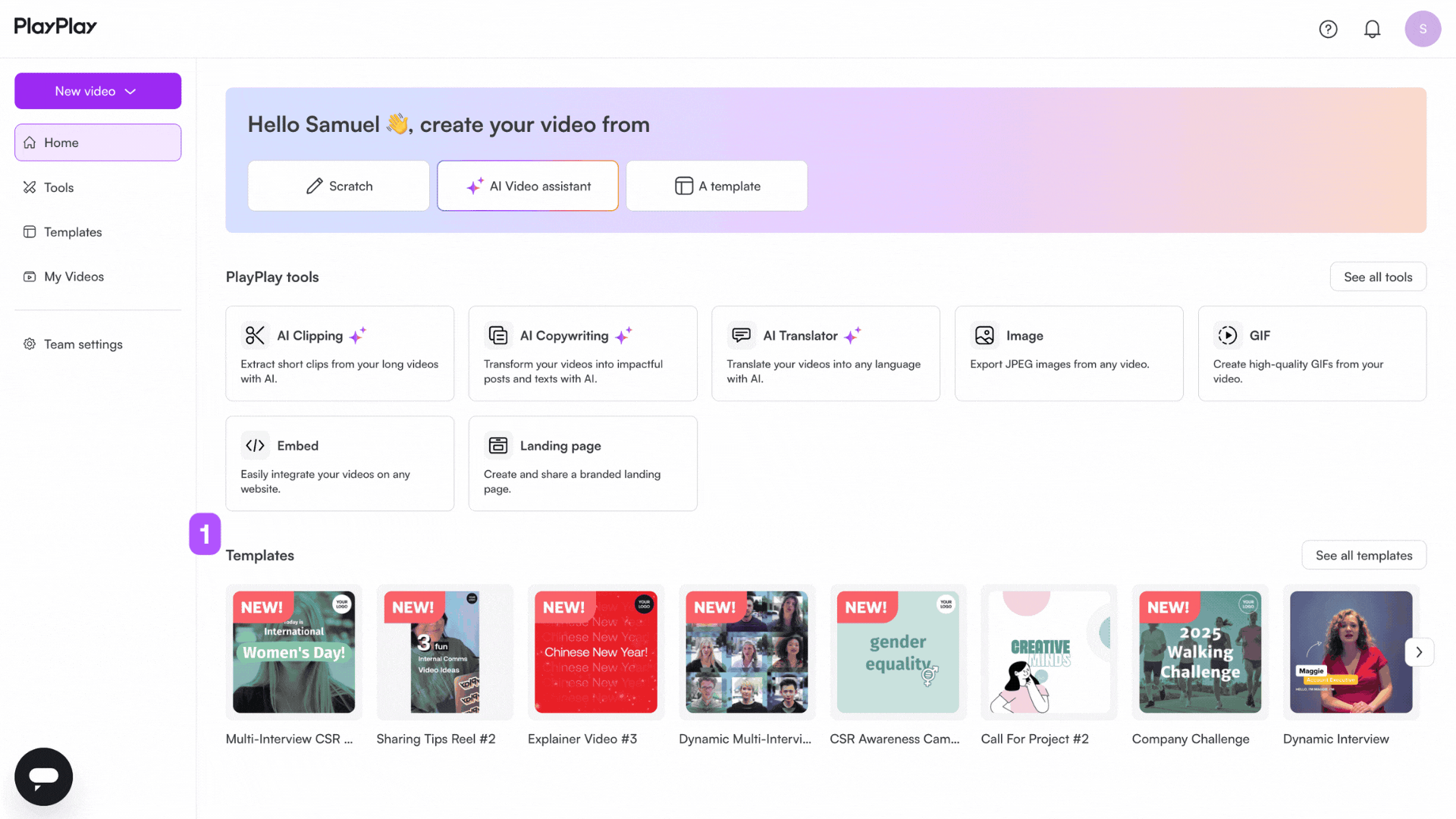
Task: Expand the New video dropdown
Action: click(x=98, y=91)
